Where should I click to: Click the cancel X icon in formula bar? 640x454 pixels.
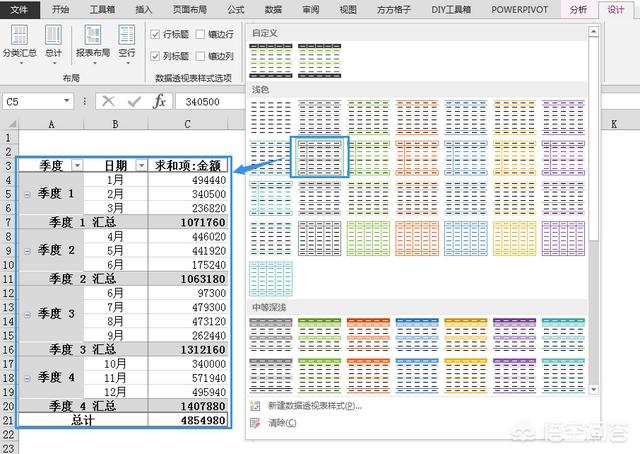[x=108, y=101]
